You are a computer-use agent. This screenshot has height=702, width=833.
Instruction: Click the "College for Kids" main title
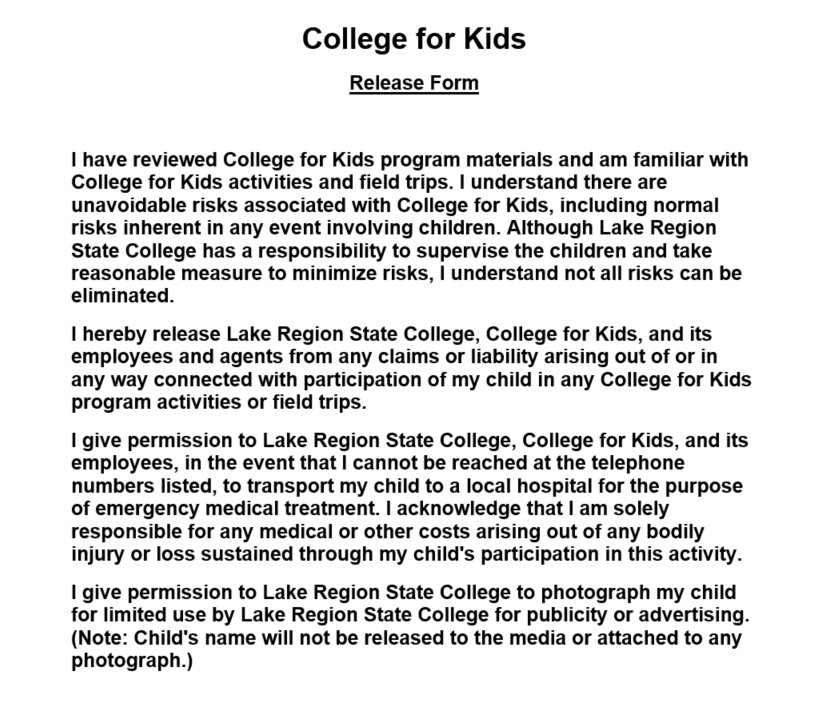tap(414, 39)
